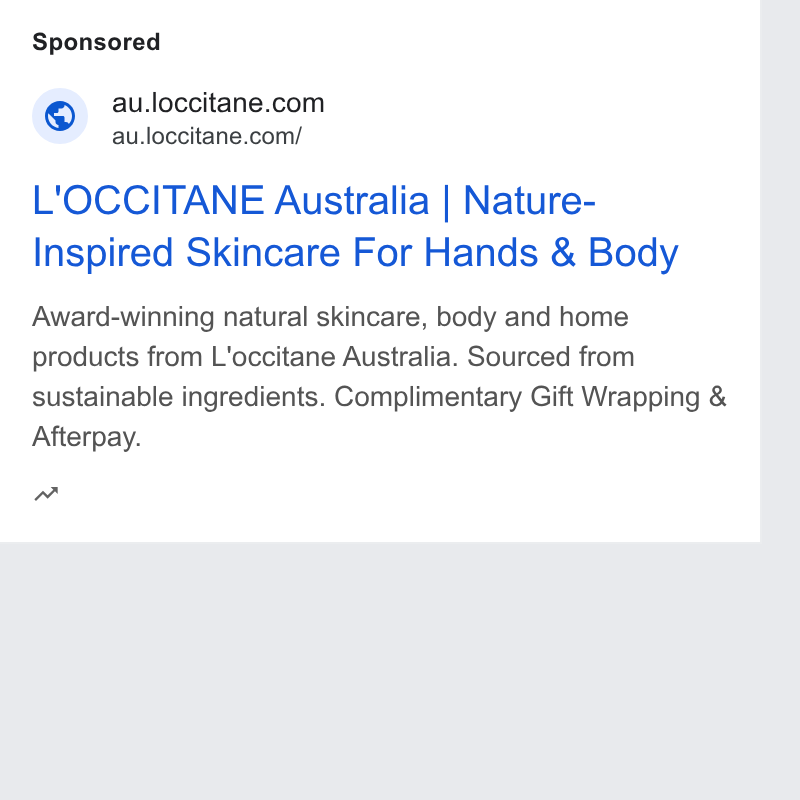Click the grey empty area below ad
Screen dimensions: 800x800
point(380,671)
